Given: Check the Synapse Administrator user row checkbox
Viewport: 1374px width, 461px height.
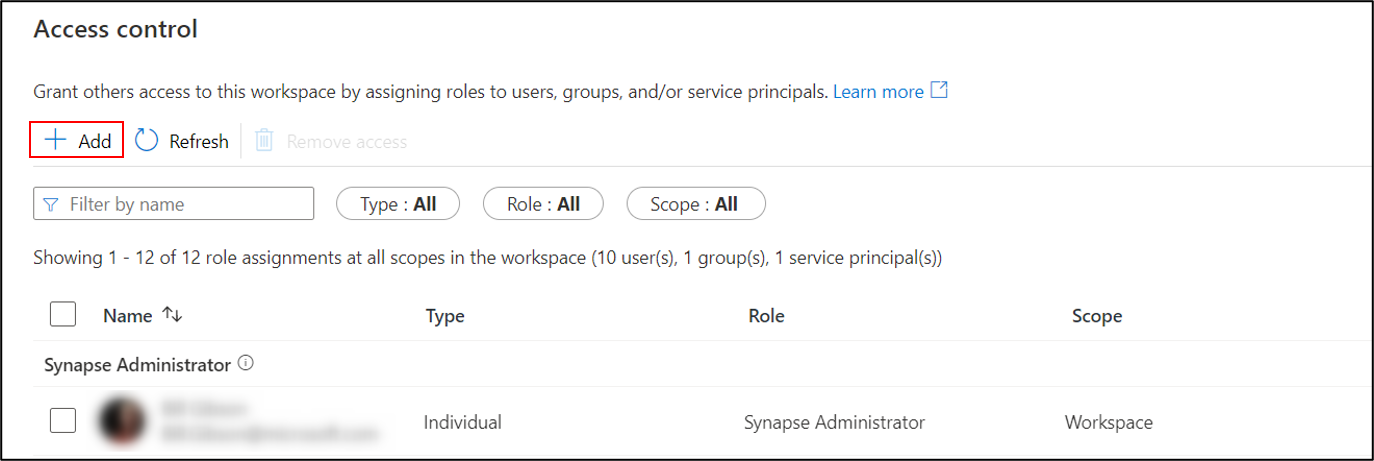Looking at the screenshot, I should click(x=63, y=421).
